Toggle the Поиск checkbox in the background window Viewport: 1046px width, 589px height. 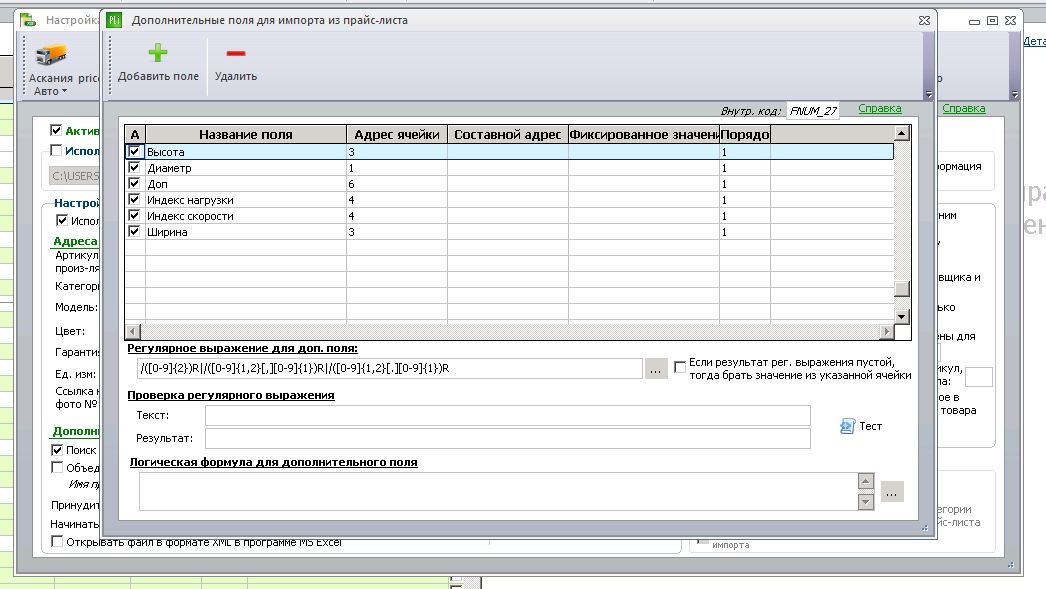click(x=57, y=450)
